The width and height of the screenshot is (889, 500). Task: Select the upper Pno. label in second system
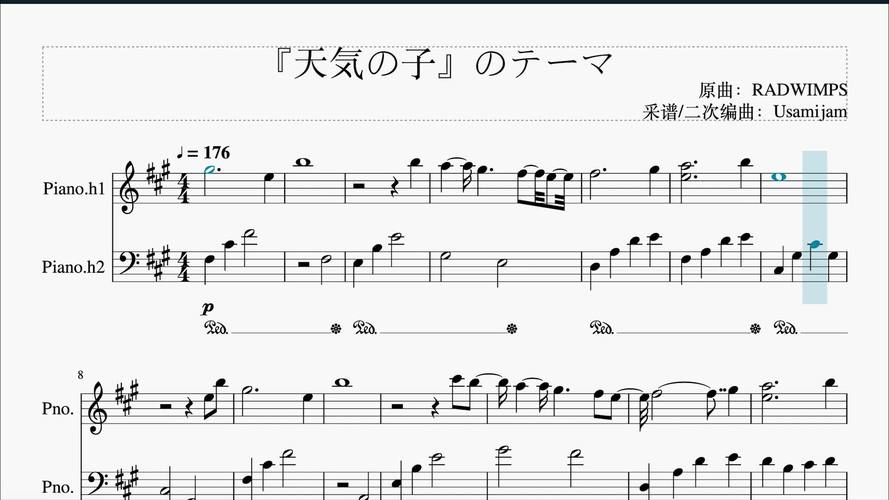(x=58, y=409)
